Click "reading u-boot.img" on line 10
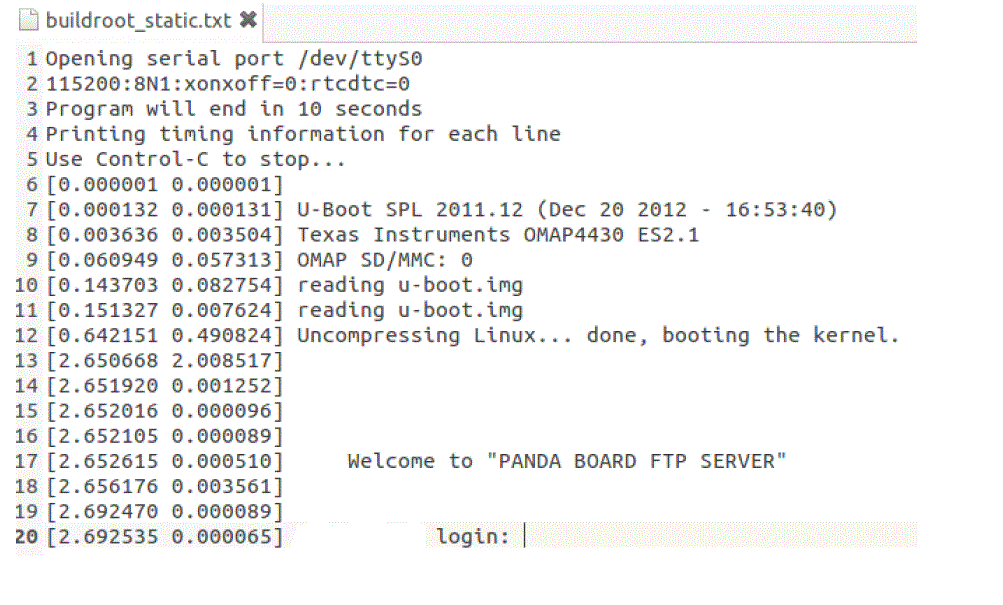Viewport: 1003px width, 605px height. coord(410,285)
